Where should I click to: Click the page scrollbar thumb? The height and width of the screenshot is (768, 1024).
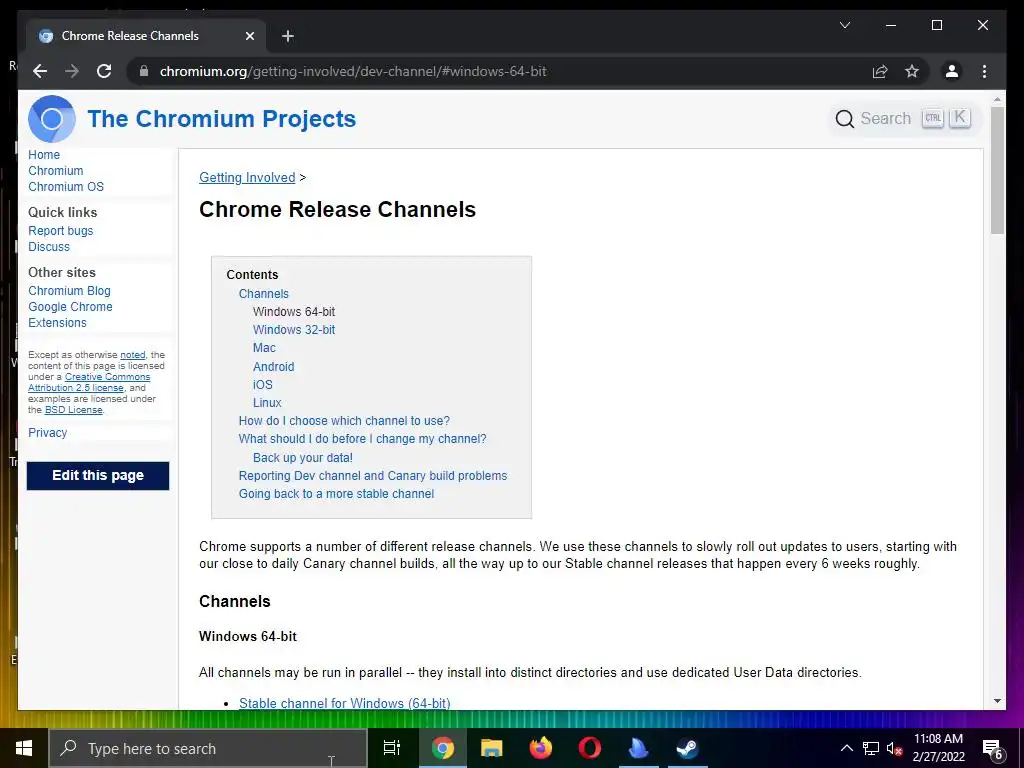click(x=997, y=170)
